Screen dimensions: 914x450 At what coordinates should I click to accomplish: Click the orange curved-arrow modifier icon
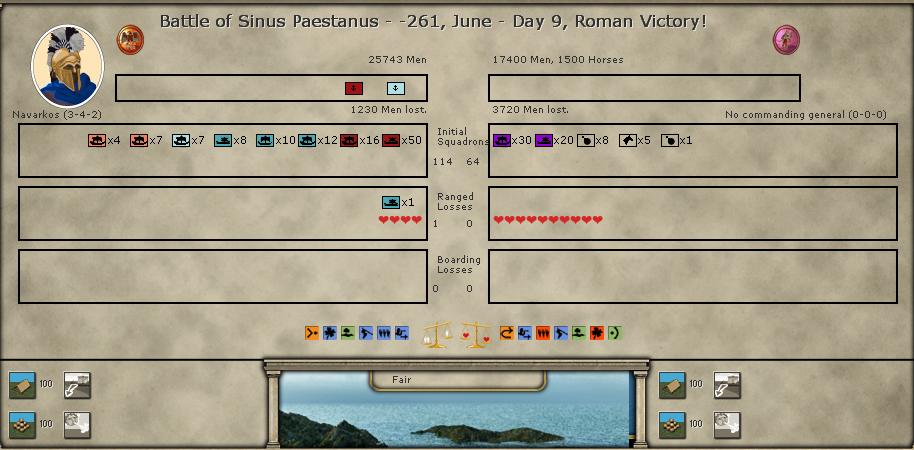[507, 333]
